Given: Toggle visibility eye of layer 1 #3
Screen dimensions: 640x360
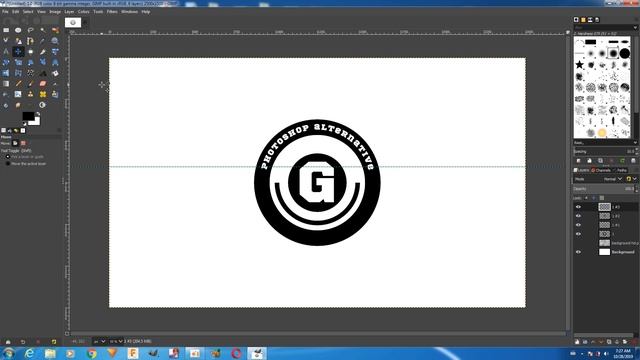Looking at the screenshot, I should (578, 207).
